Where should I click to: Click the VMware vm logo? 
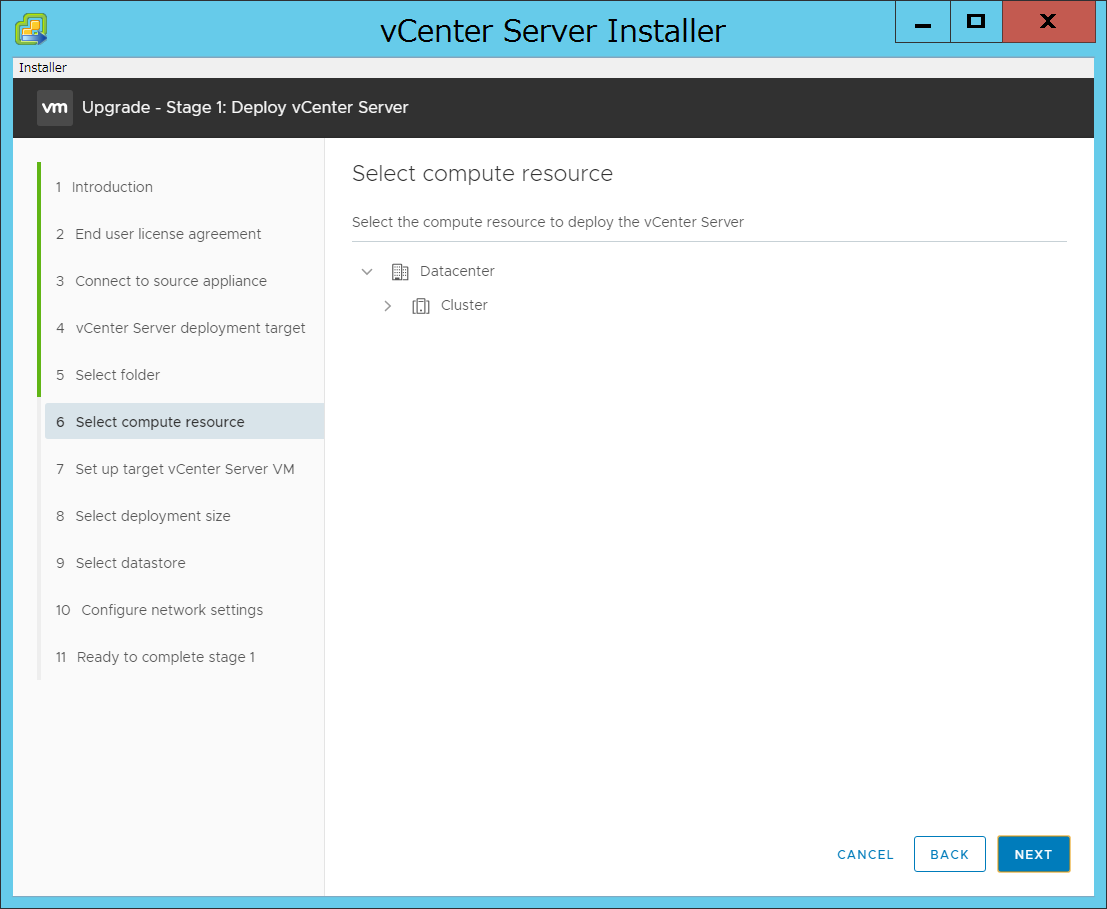coord(54,107)
